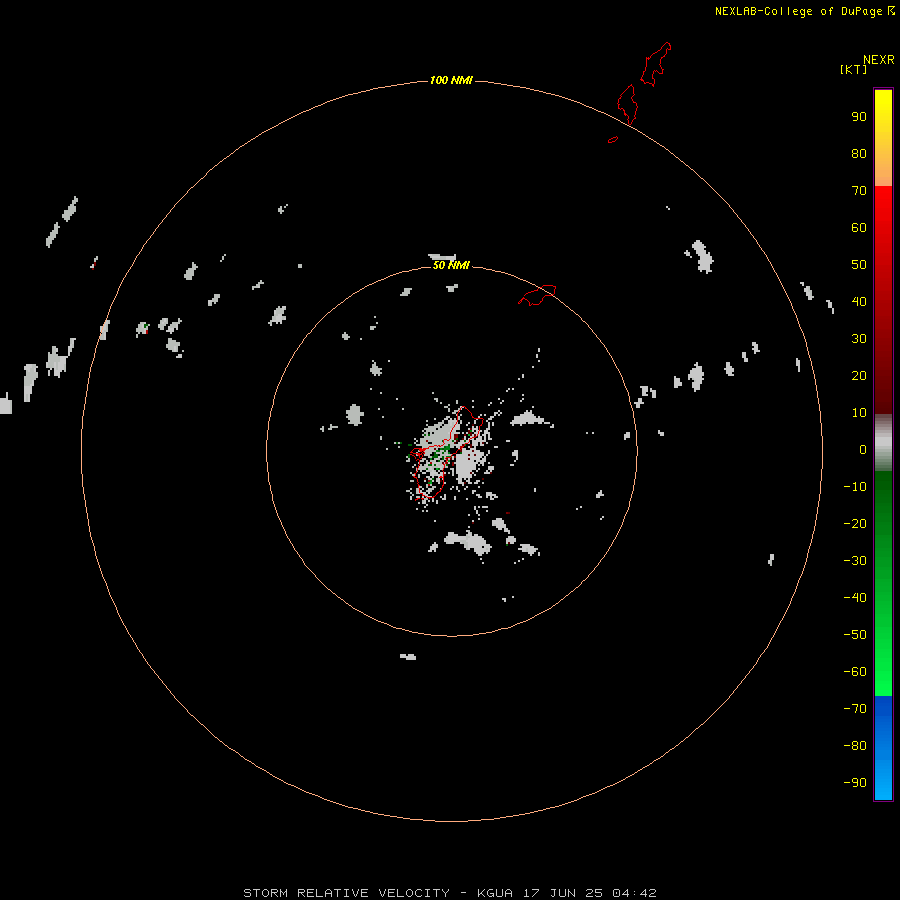Click the [KT] units label above color bar
Image resolution: width=900 pixels, height=900 pixels.
[x=853, y=69]
